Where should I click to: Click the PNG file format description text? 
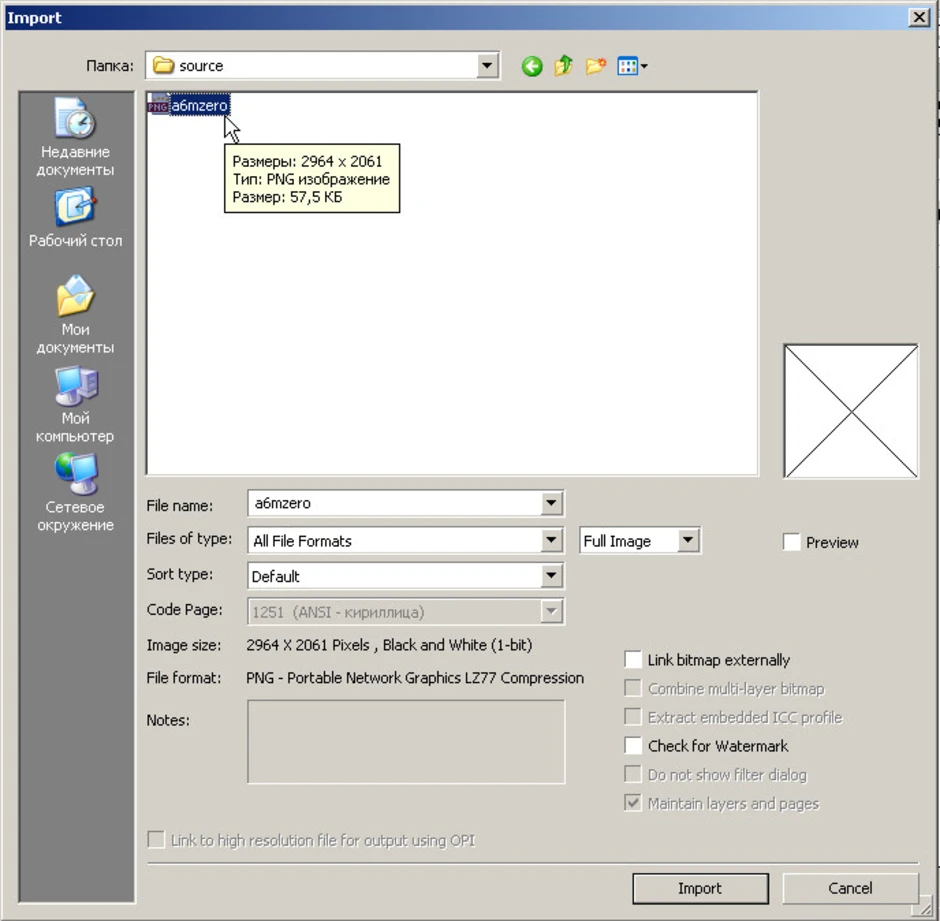[x=415, y=678]
